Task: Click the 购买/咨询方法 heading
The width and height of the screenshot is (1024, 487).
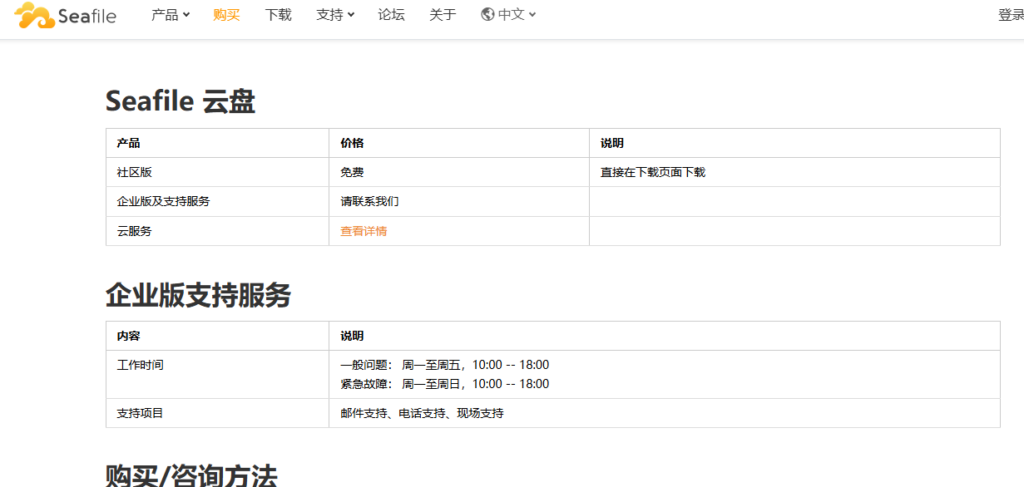Action: [191, 475]
